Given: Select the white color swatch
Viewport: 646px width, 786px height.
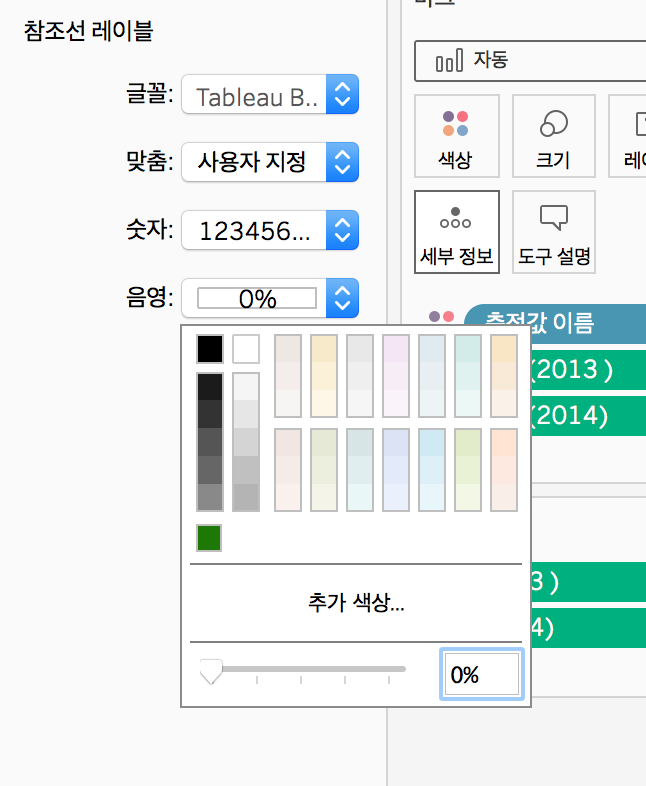Looking at the screenshot, I should [246, 349].
